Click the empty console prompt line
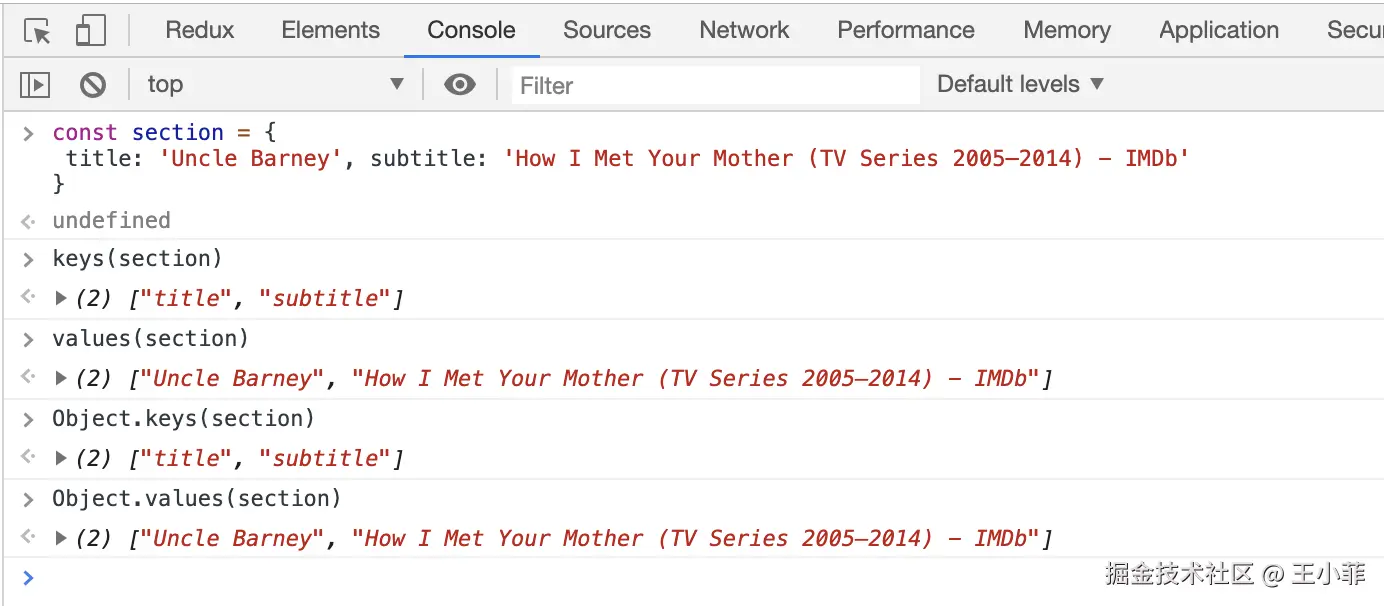The image size is (1384, 606). click(500, 578)
